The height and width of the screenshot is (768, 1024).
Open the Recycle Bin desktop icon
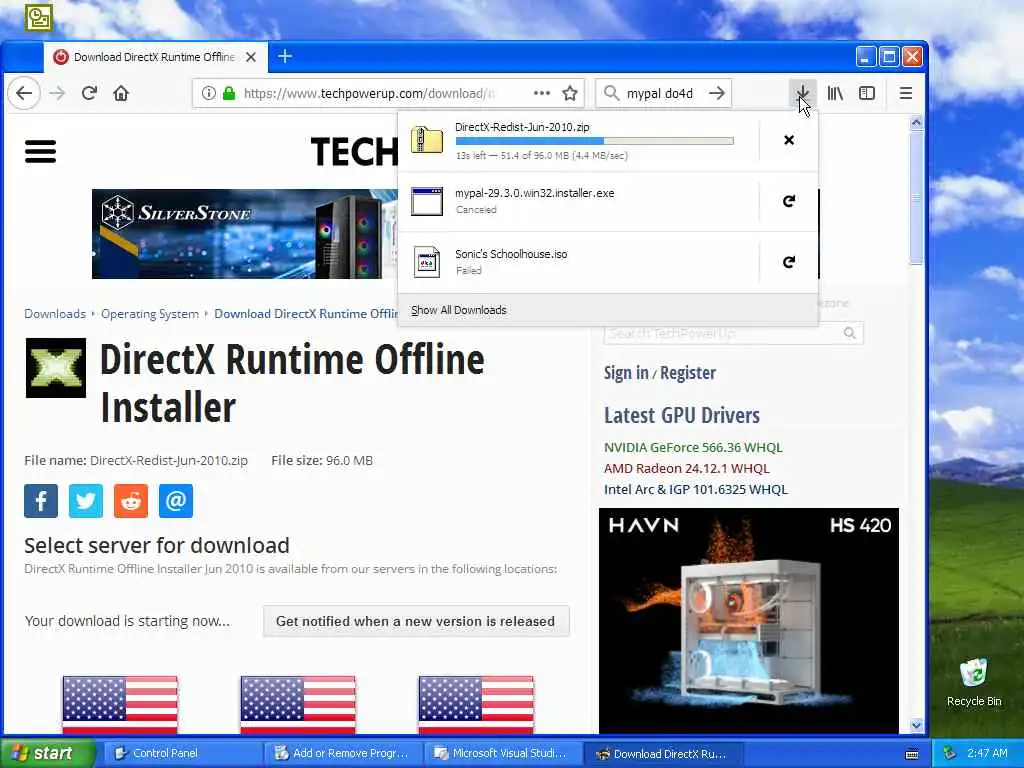pos(974,682)
